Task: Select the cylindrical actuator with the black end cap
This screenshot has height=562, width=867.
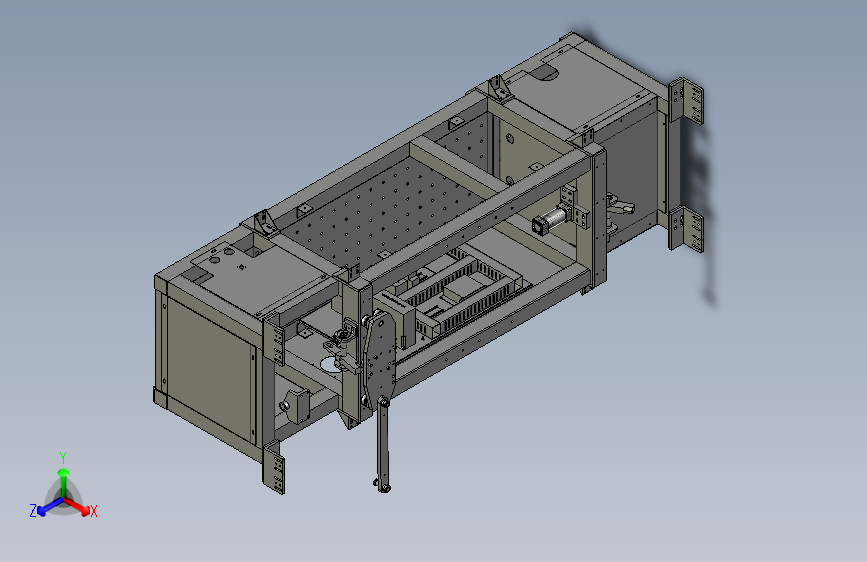Action: click(x=550, y=220)
